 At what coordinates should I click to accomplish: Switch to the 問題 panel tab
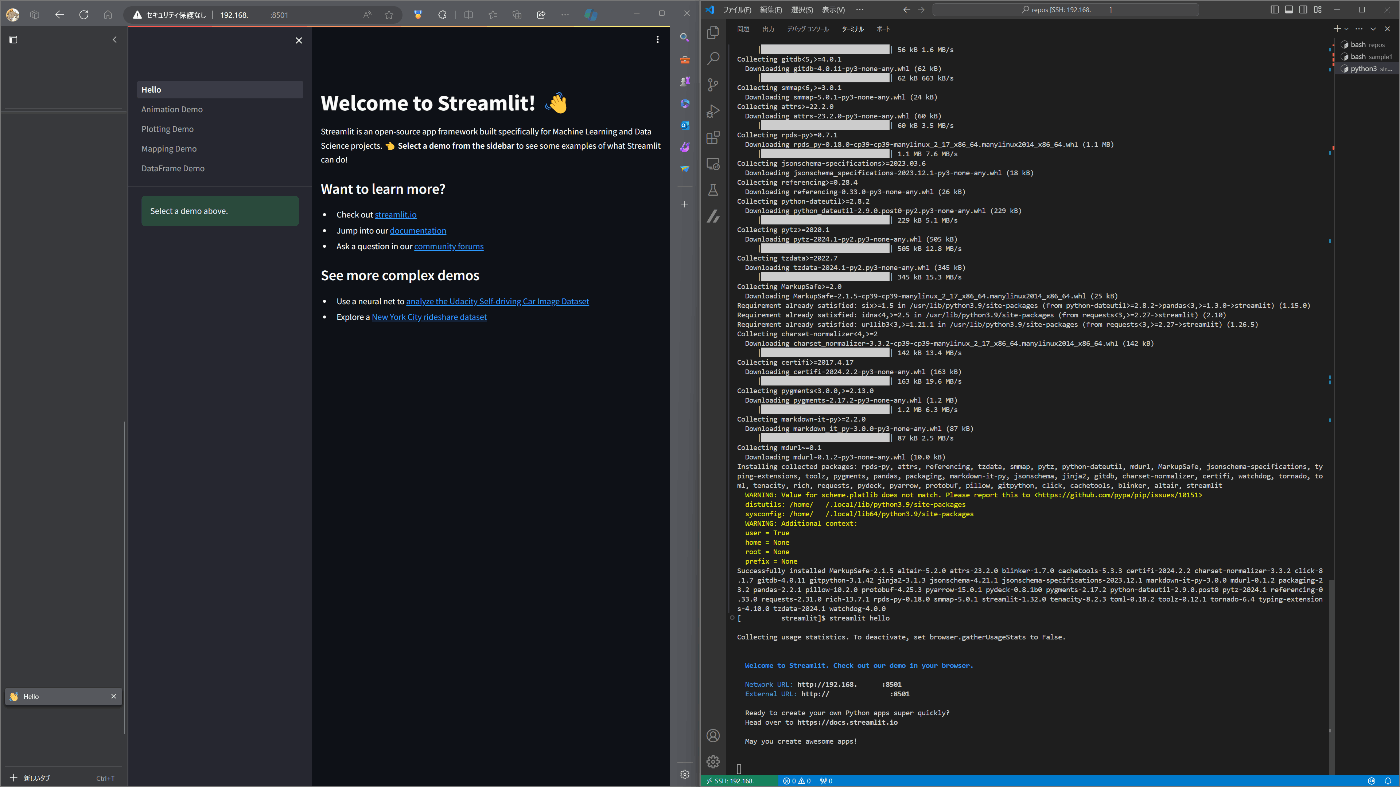pos(743,29)
